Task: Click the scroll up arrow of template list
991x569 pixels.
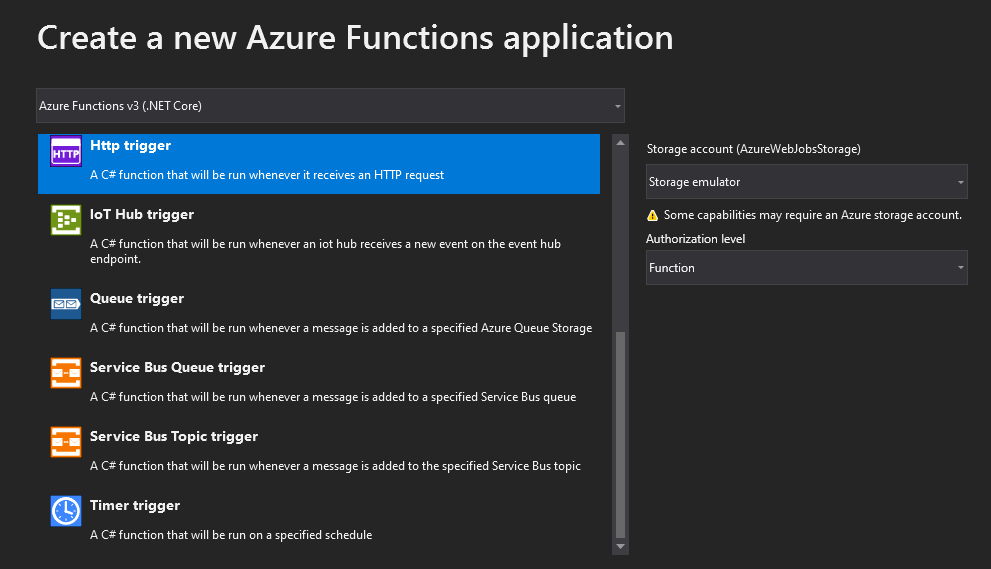Action: (621, 143)
